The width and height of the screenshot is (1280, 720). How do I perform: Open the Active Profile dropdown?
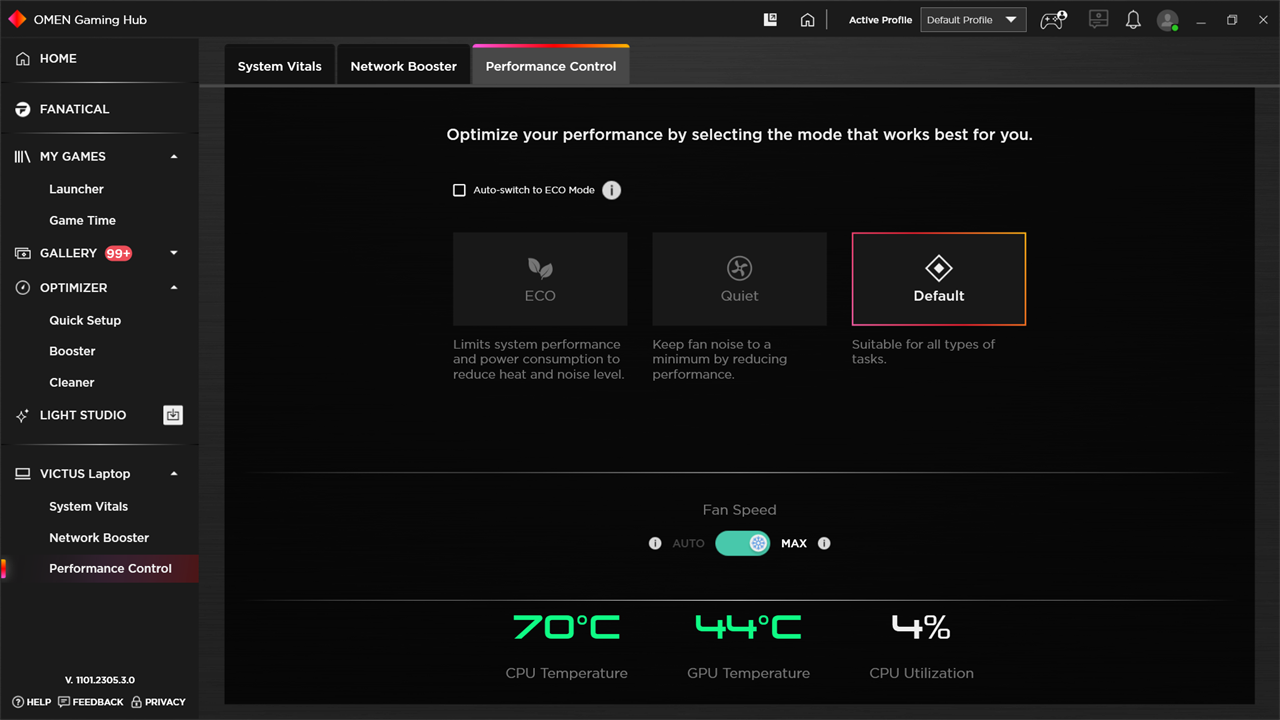pyautogui.click(x=973, y=20)
